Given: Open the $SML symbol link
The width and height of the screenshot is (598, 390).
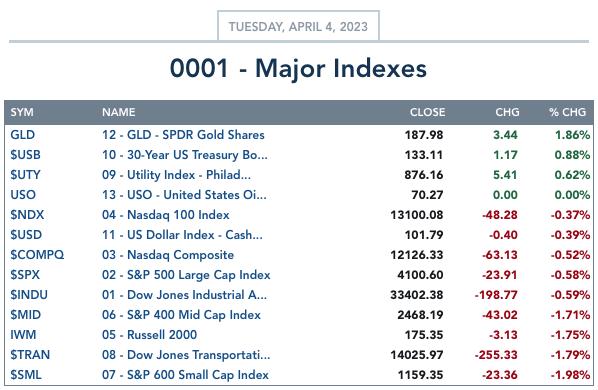Looking at the screenshot, I should 26,375.
